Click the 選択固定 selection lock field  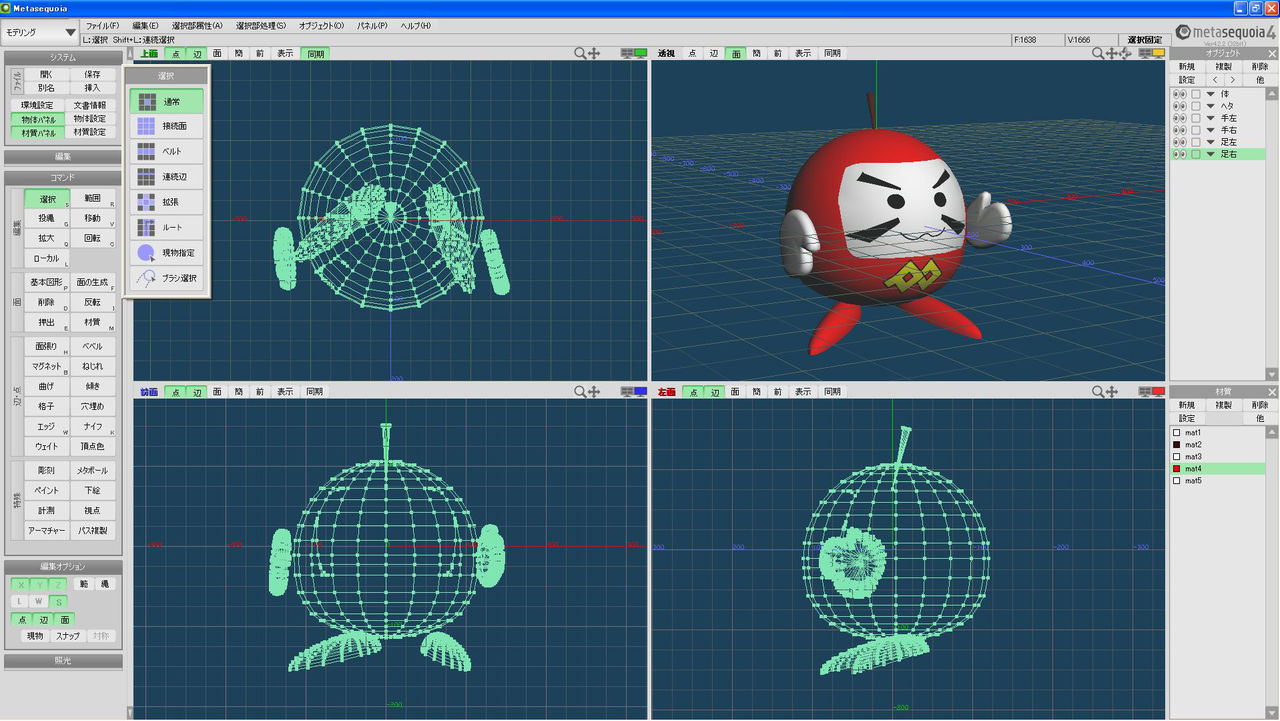tap(1144, 40)
